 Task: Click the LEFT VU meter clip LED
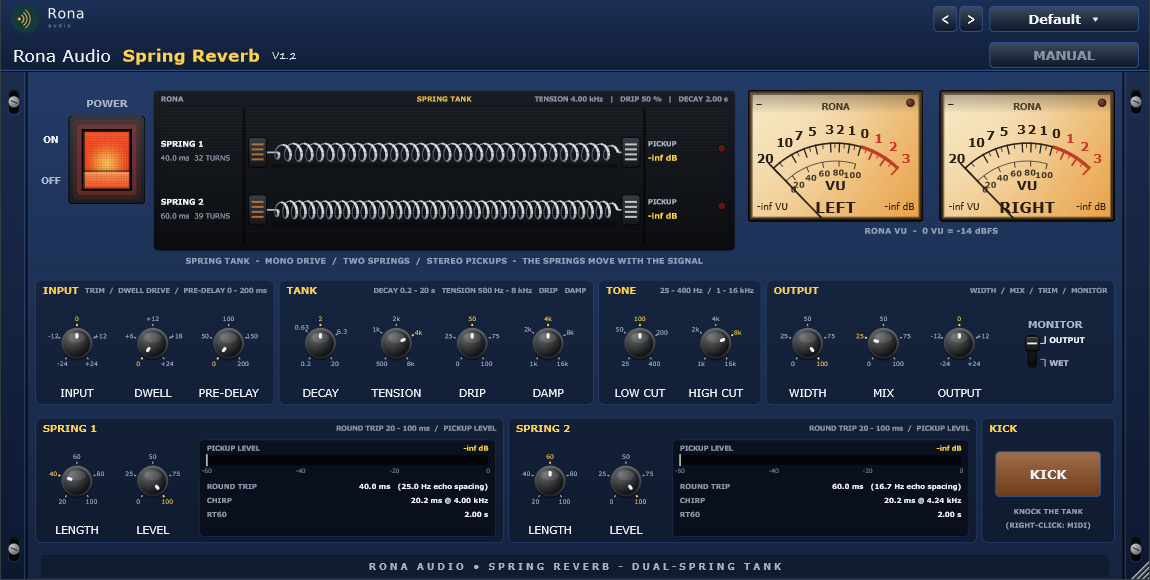[910, 103]
